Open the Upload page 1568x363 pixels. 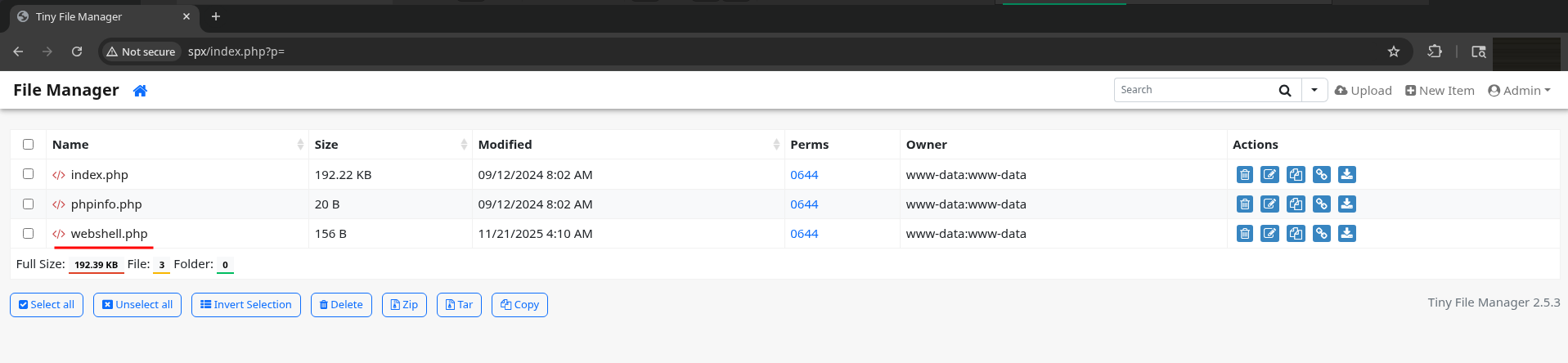(x=1363, y=91)
